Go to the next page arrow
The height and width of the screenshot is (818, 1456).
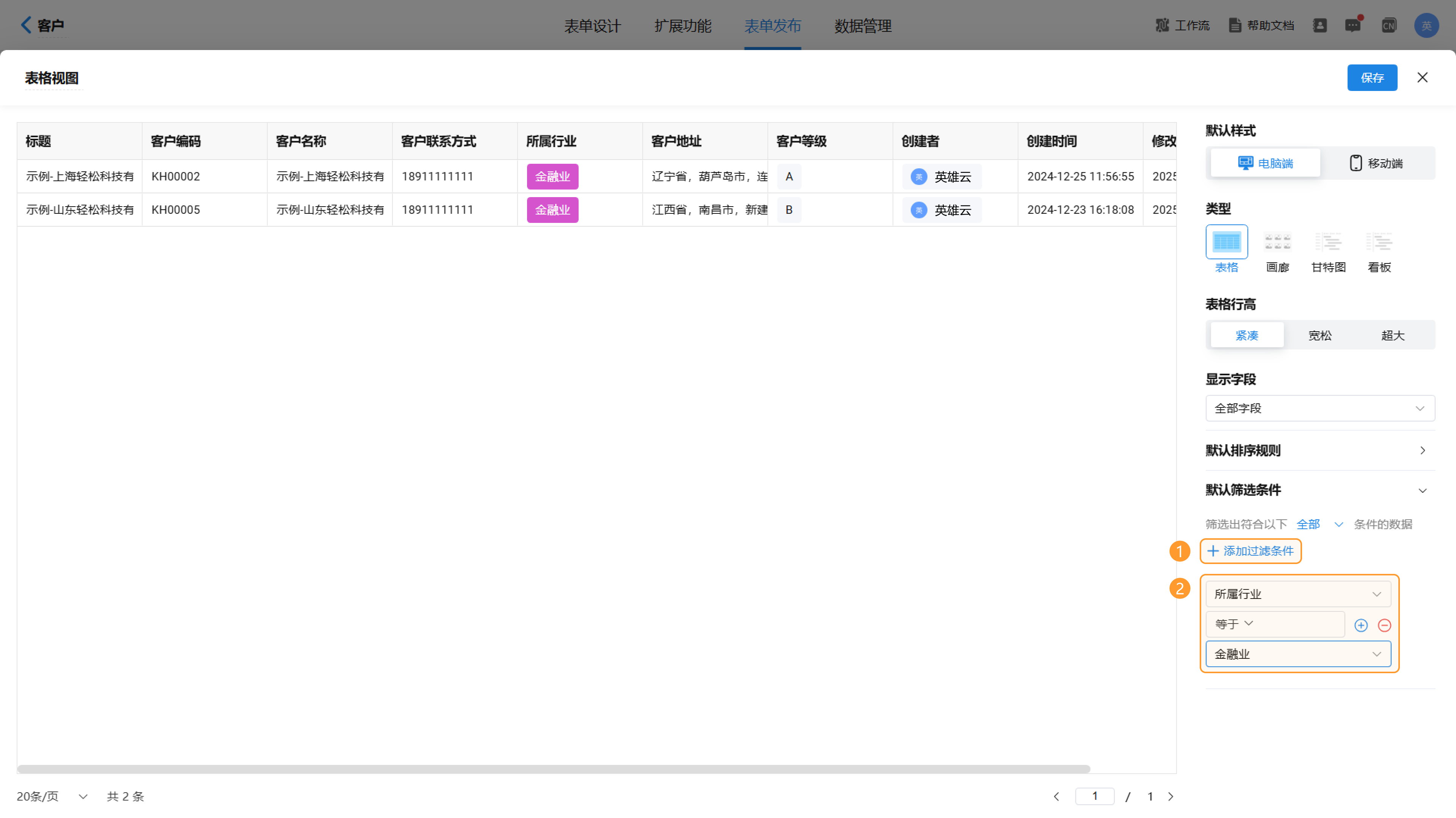[x=1170, y=796]
